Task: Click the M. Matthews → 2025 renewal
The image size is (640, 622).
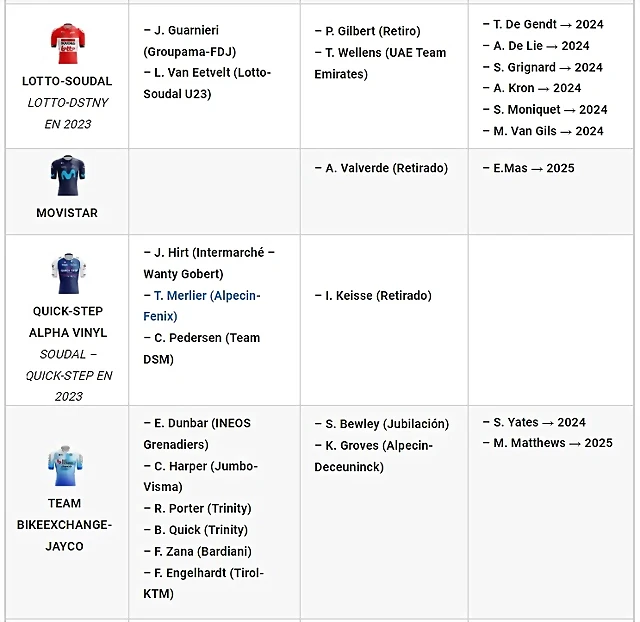Action: (x=547, y=443)
